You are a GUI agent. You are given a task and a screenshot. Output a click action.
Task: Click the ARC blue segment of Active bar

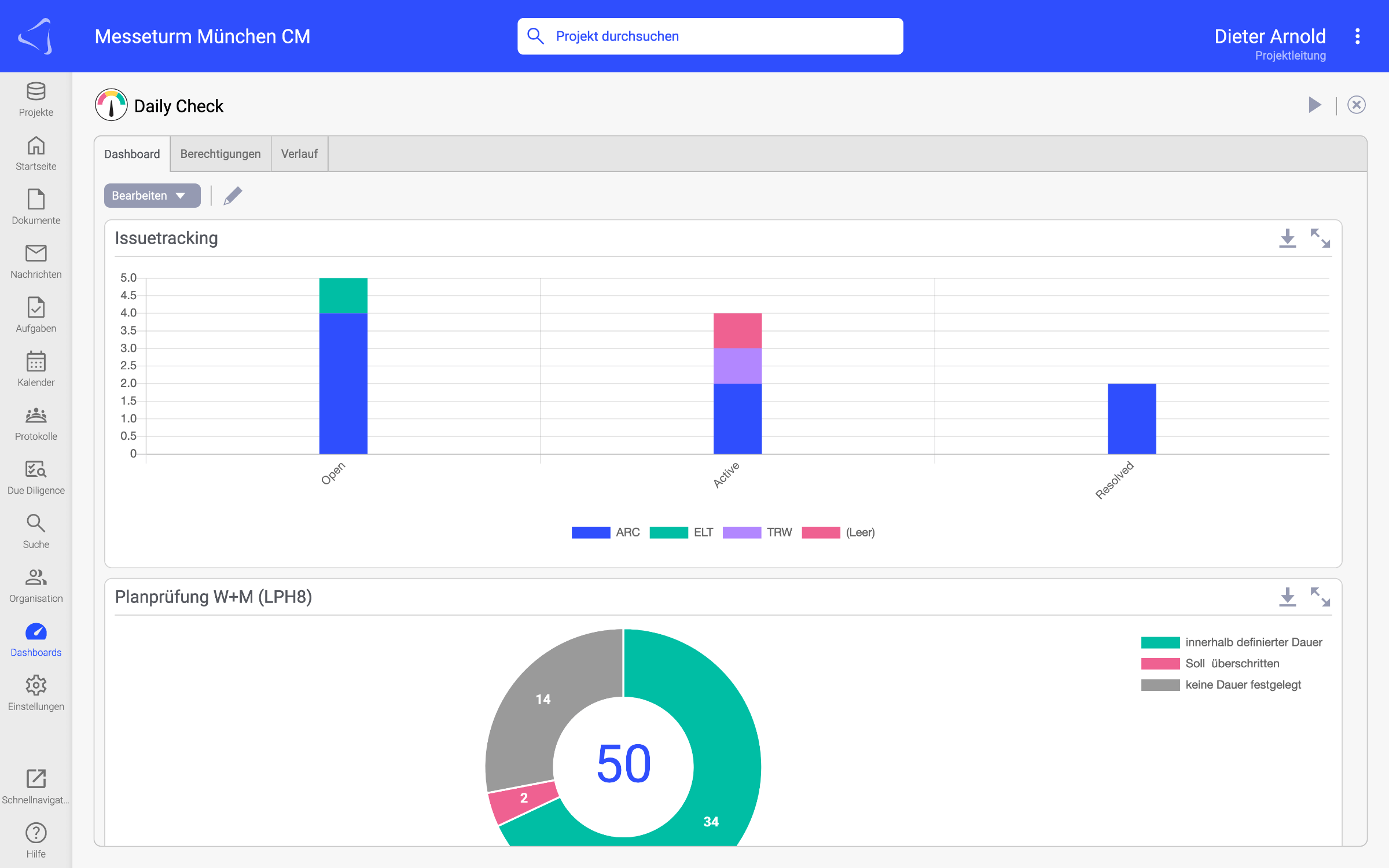click(737, 418)
